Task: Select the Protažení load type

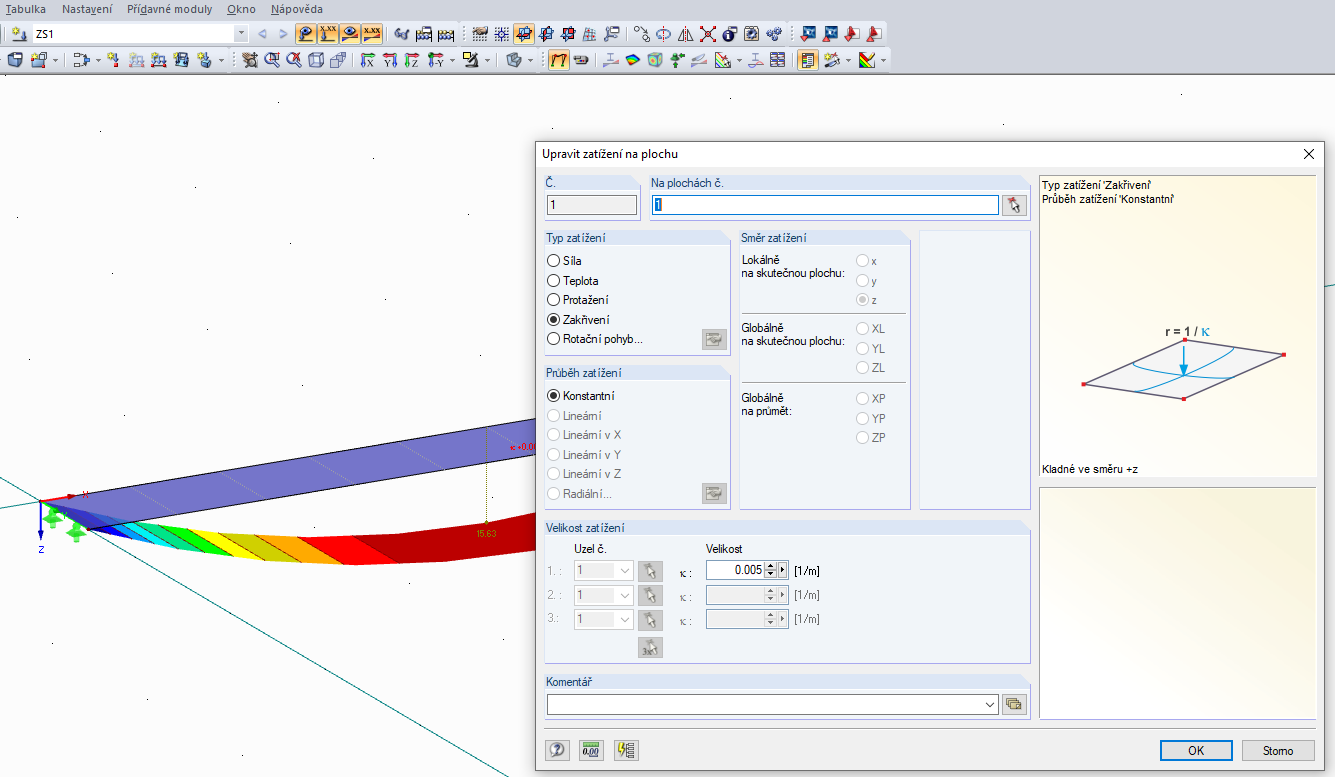Action: tap(578, 300)
